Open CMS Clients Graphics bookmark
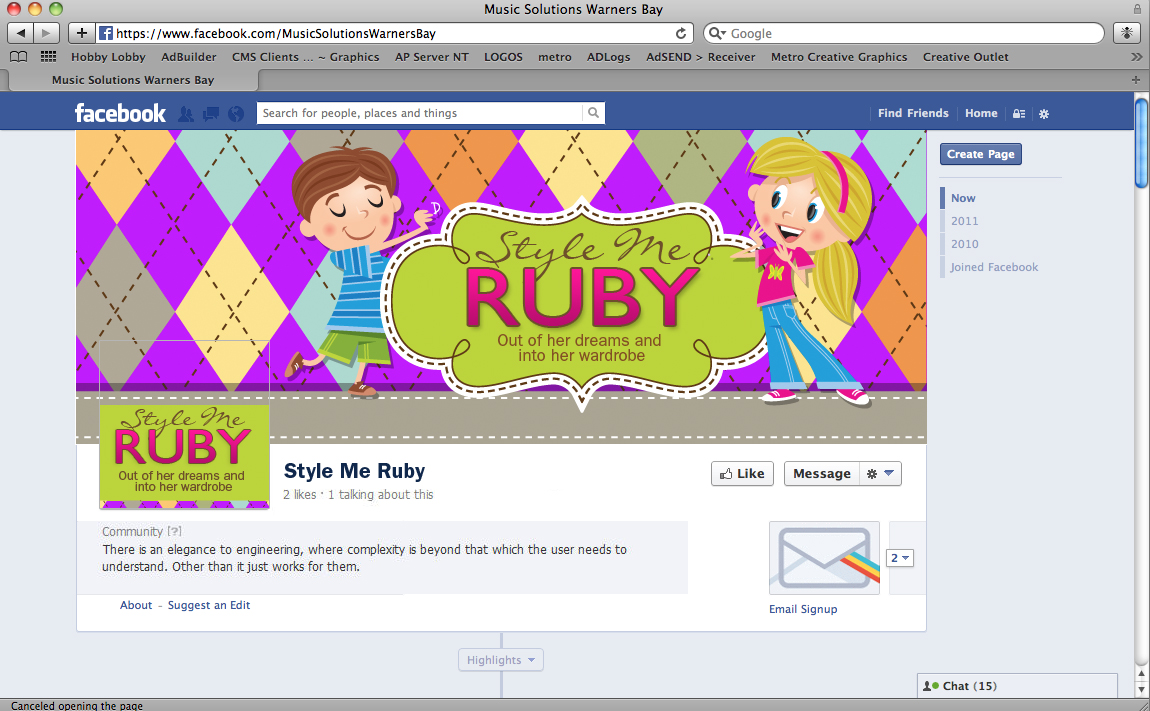 (305, 56)
